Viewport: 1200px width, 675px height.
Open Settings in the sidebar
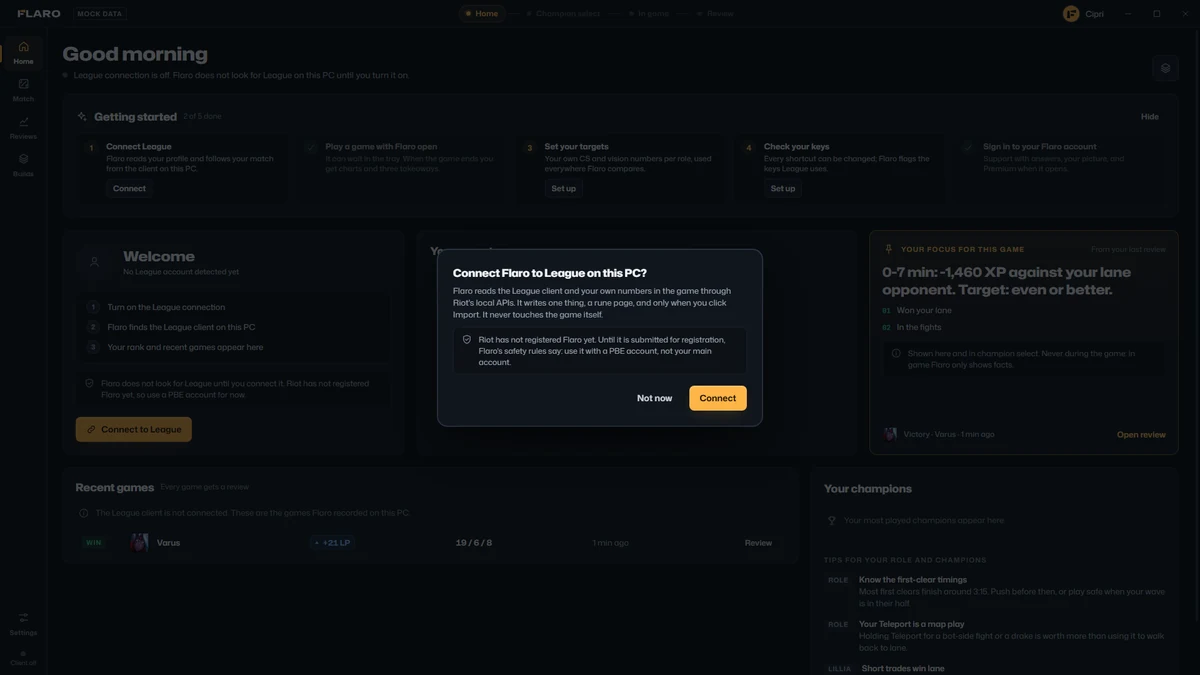tap(23, 623)
